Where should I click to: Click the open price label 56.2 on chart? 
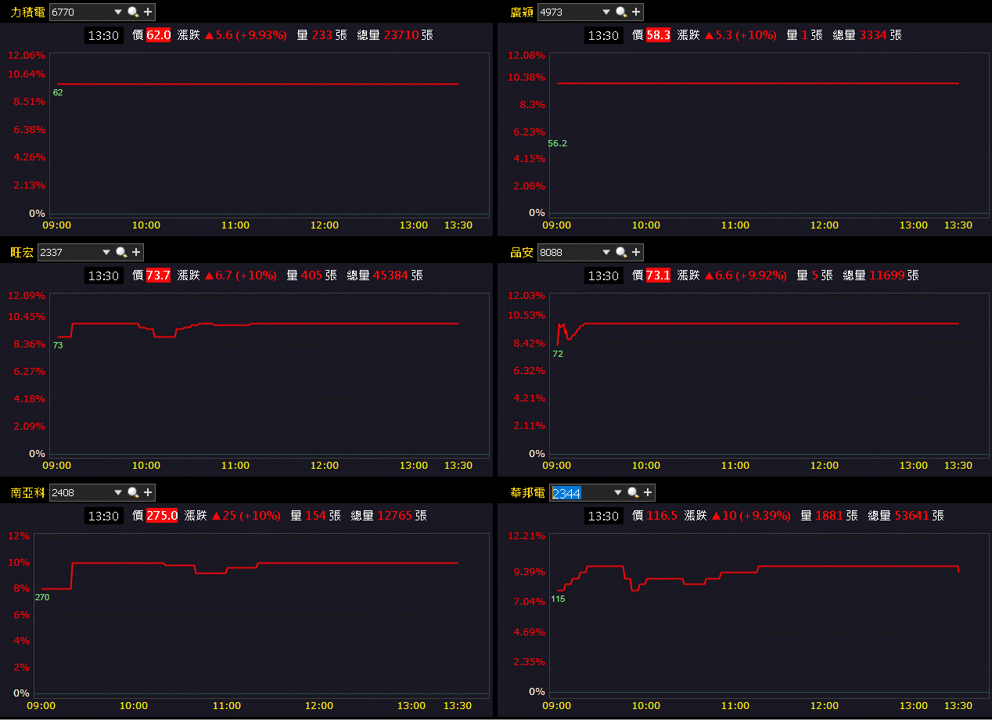click(557, 144)
